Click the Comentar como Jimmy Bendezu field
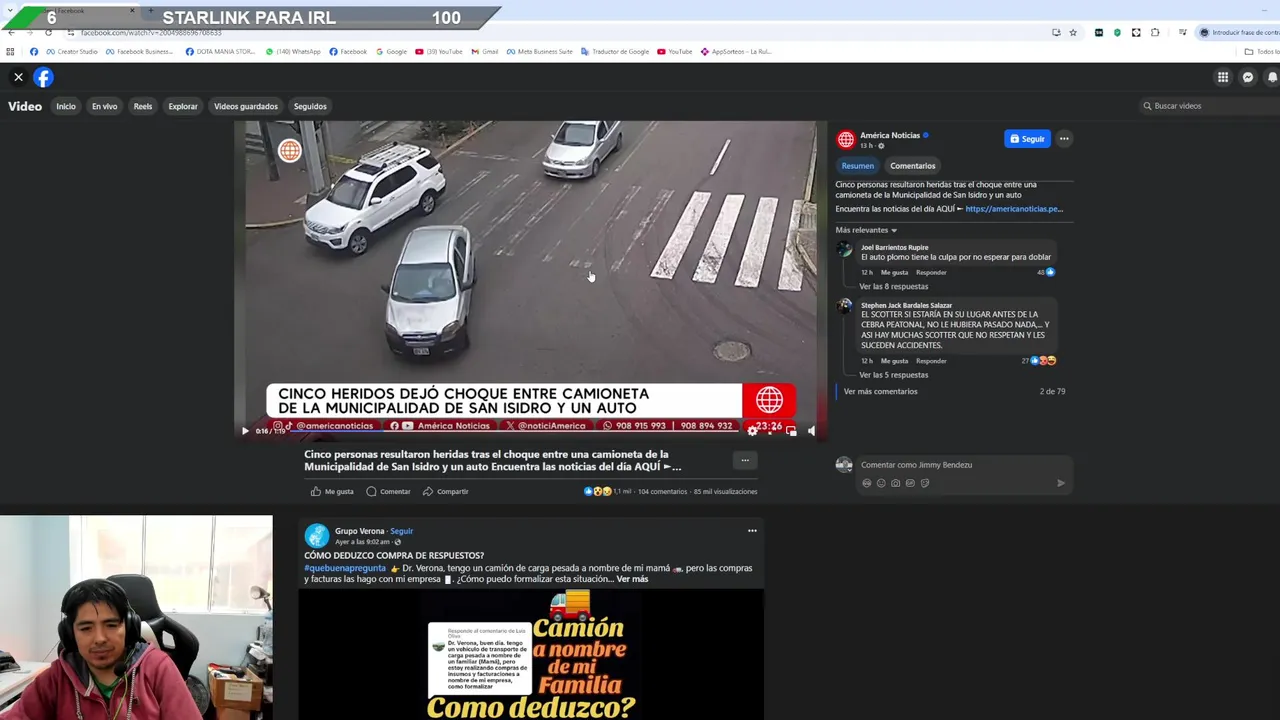The height and width of the screenshot is (720, 1280). (x=965, y=465)
